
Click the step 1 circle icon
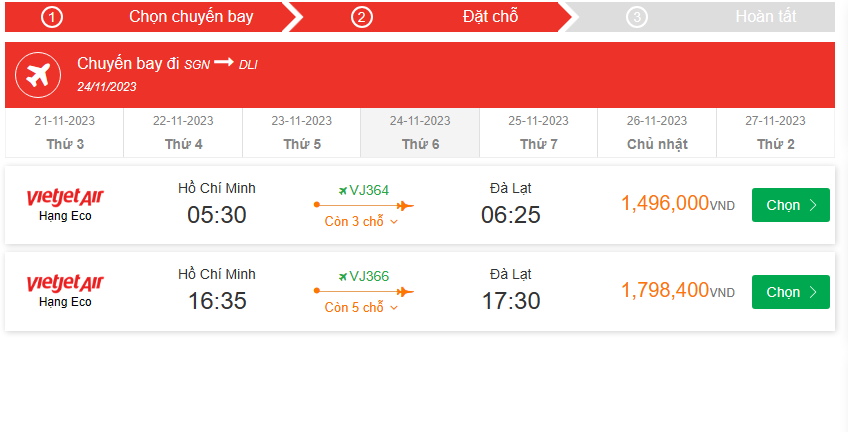tap(52, 17)
